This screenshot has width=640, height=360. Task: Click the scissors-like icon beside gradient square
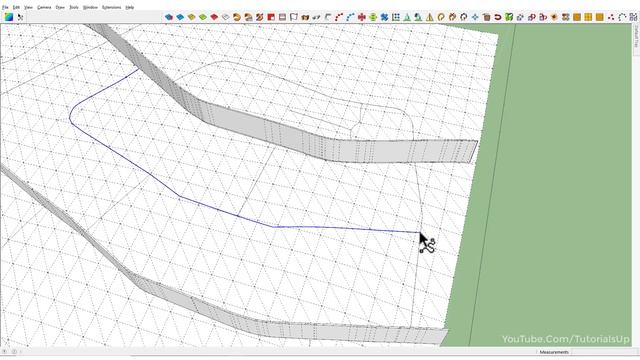point(20,17)
